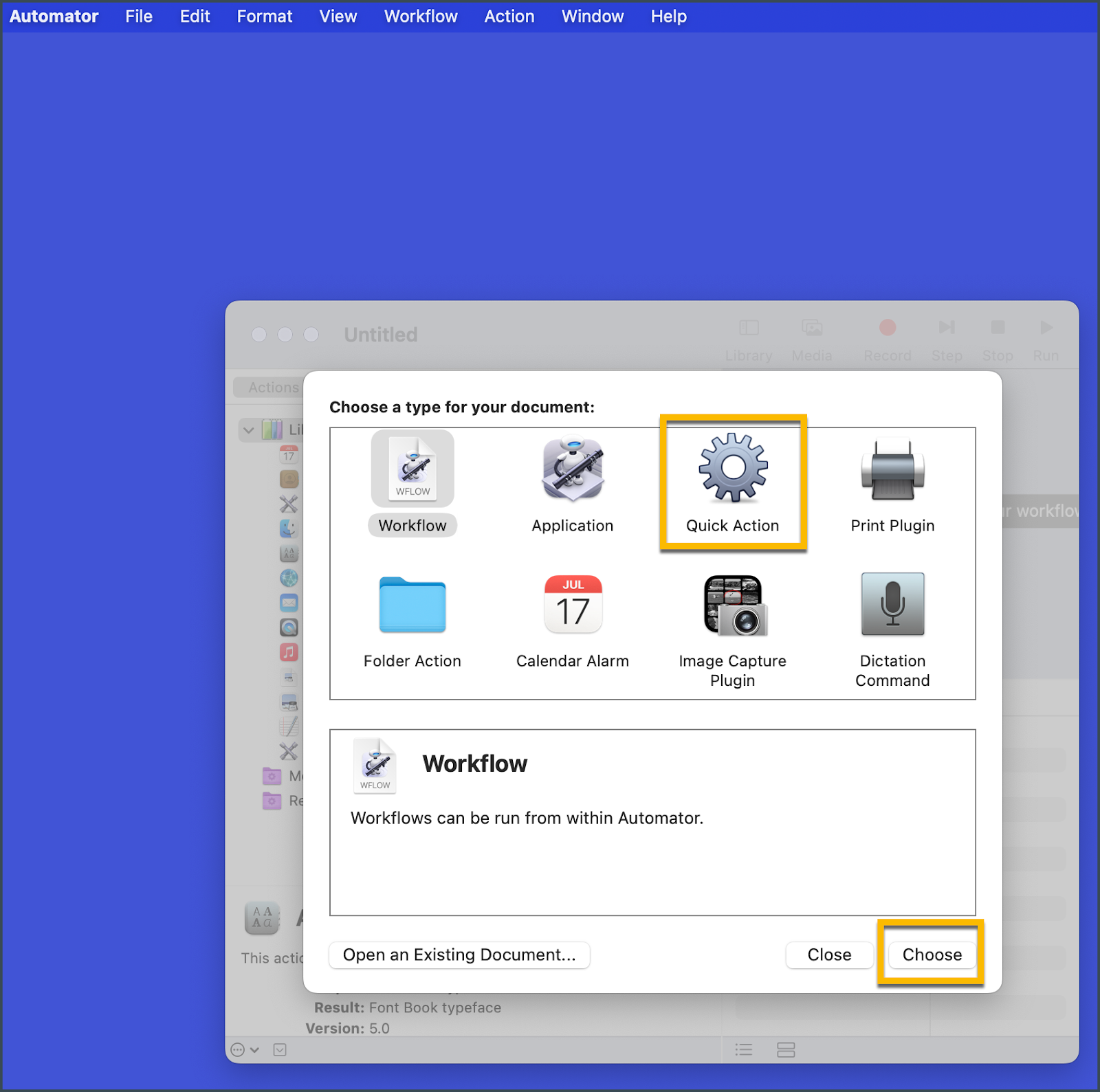Select the QuickTime movies category icon
The image size is (1100, 1092).
[x=289, y=627]
